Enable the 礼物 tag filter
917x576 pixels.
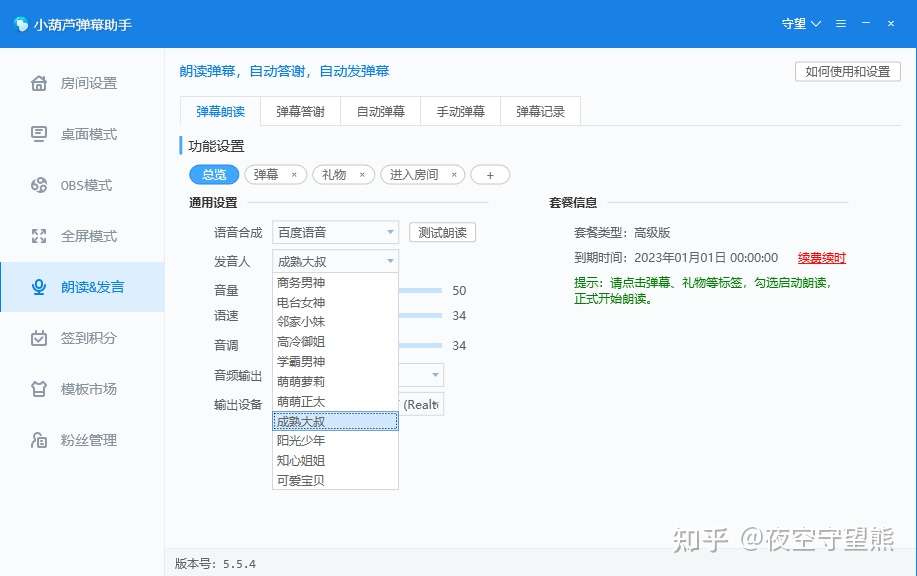coord(337,174)
